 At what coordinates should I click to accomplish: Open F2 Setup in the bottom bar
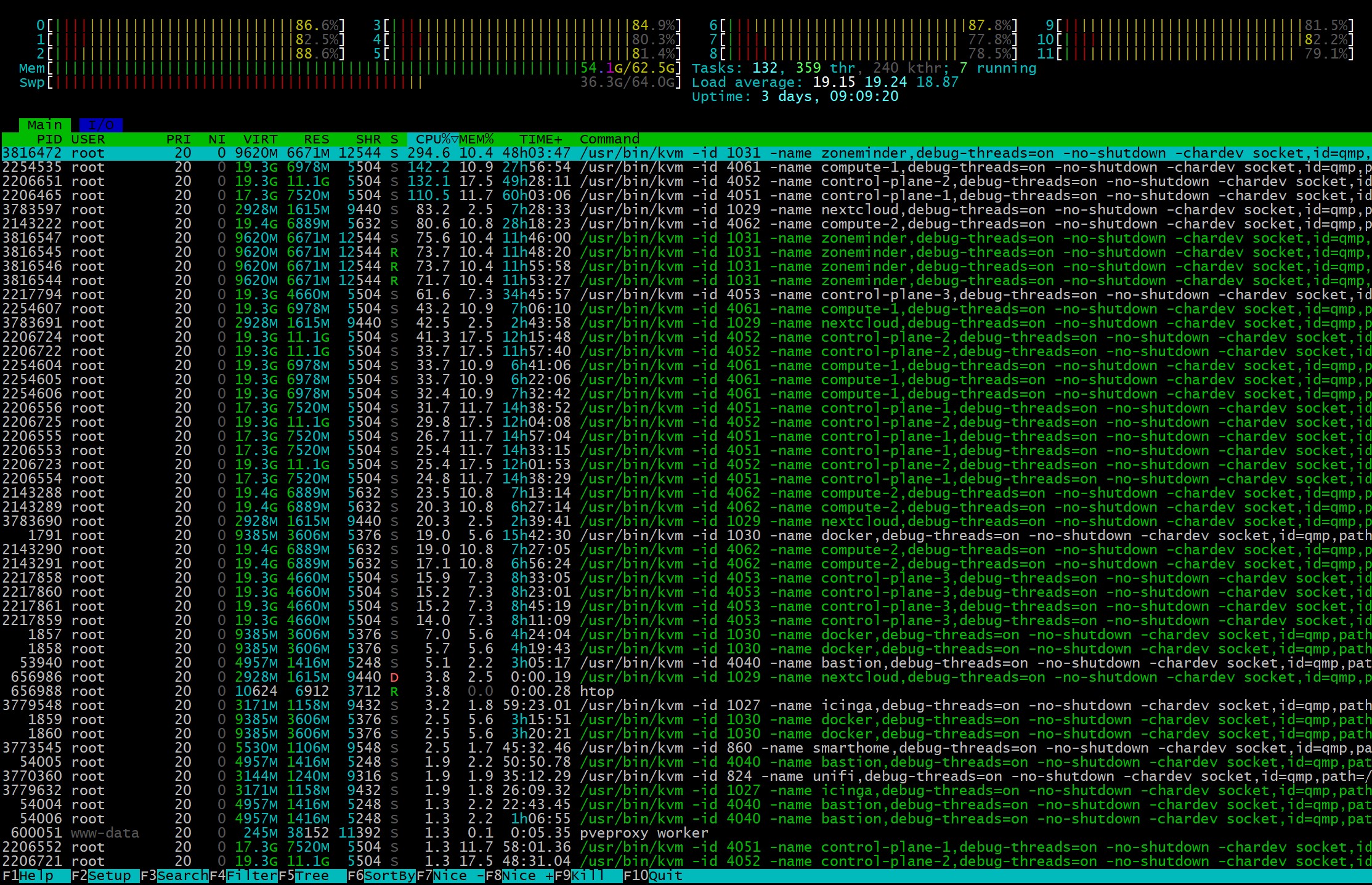point(109,876)
